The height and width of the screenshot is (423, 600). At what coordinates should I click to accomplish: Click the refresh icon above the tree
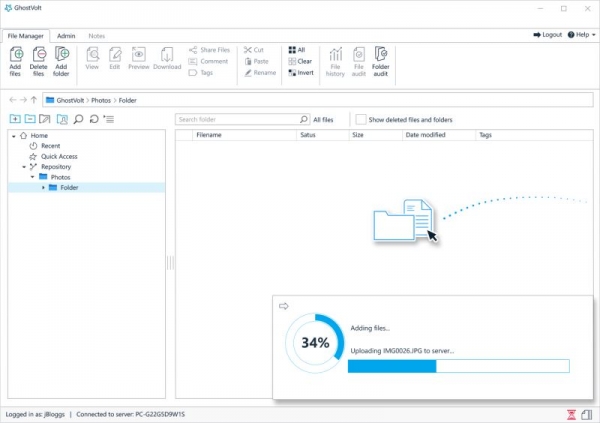pos(93,119)
